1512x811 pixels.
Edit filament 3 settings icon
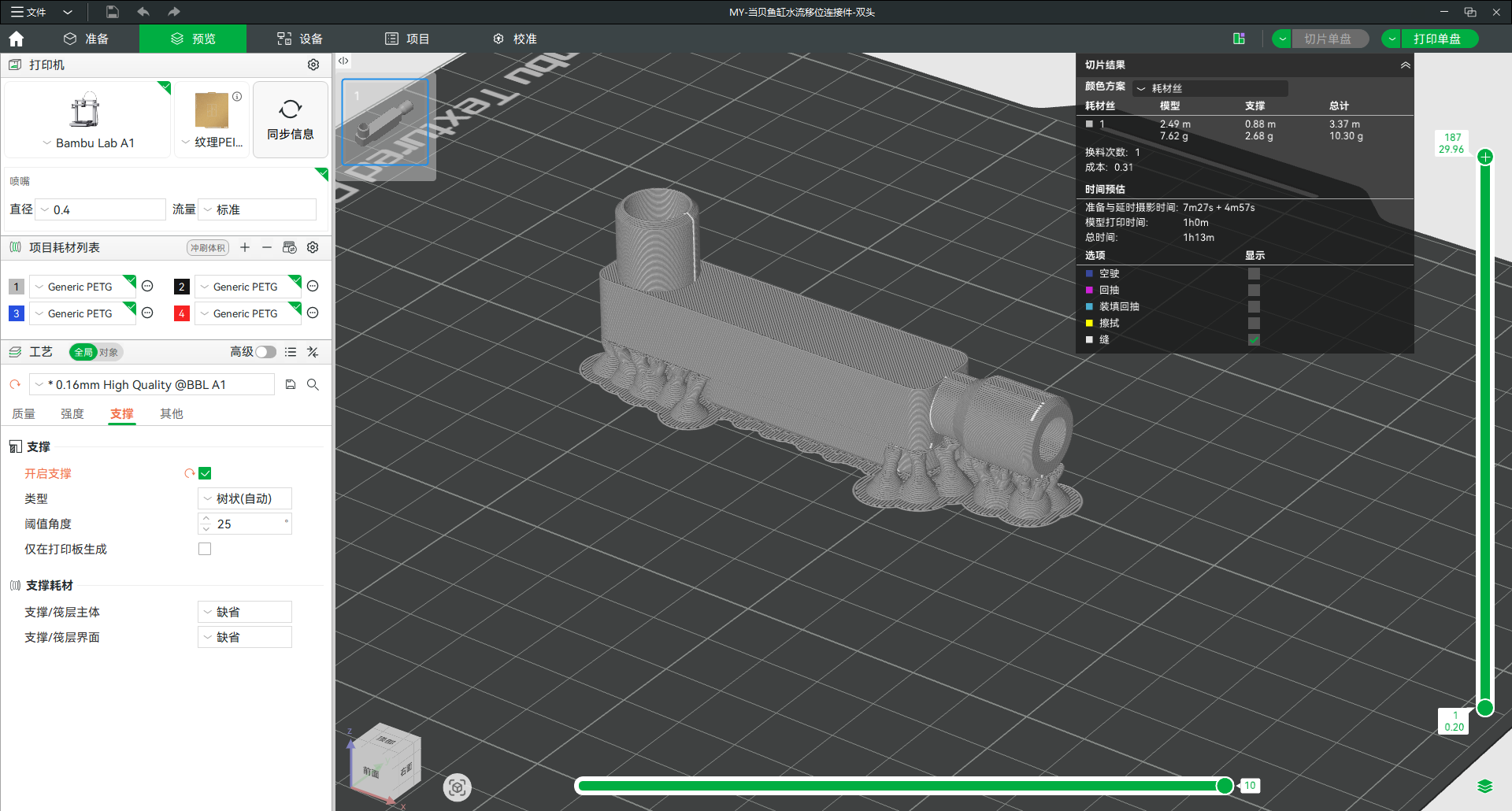(147, 313)
